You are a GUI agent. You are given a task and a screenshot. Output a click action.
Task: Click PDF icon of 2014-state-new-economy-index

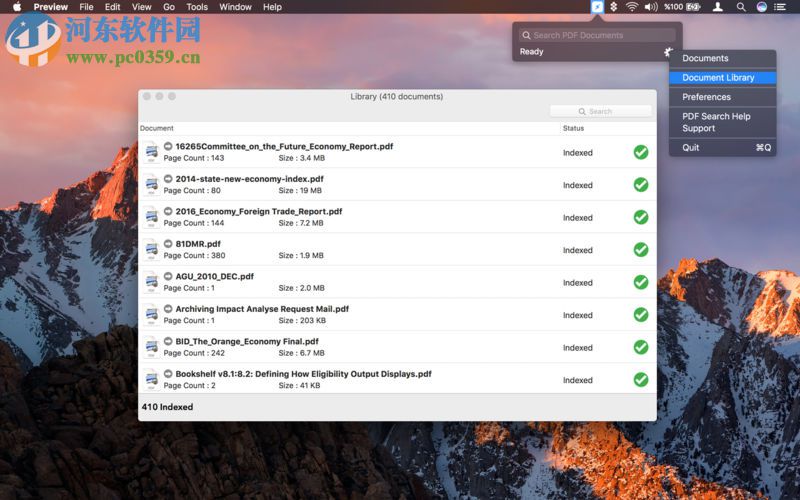pos(152,185)
